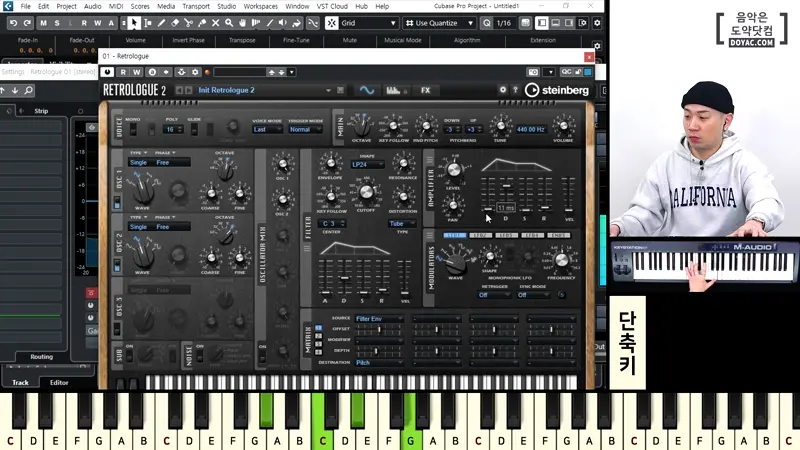Select the Mute X tool
This screenshot has height=450, width=800.
tap(215, 23)
